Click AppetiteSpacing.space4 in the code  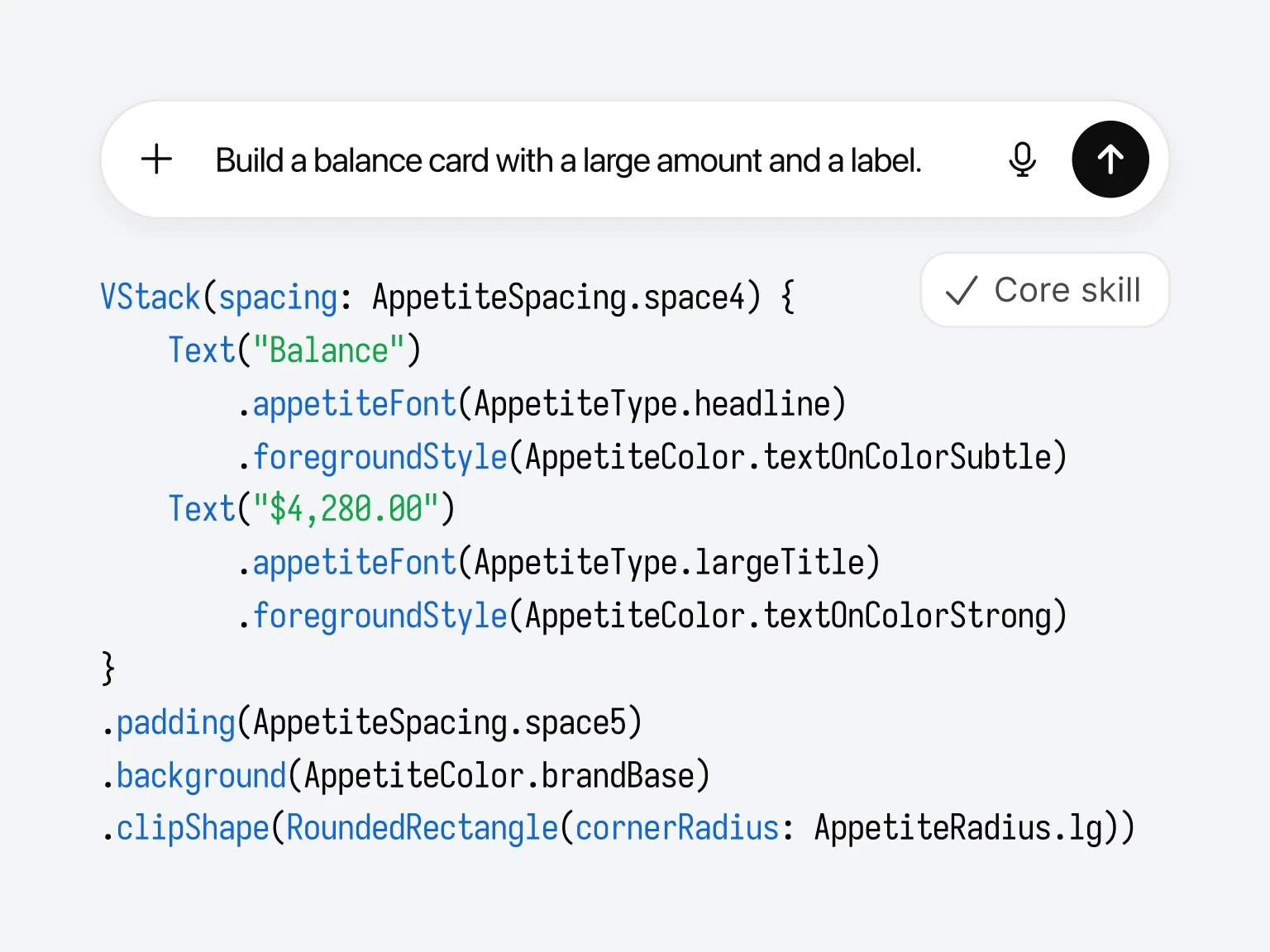click(x=559, y=297)
